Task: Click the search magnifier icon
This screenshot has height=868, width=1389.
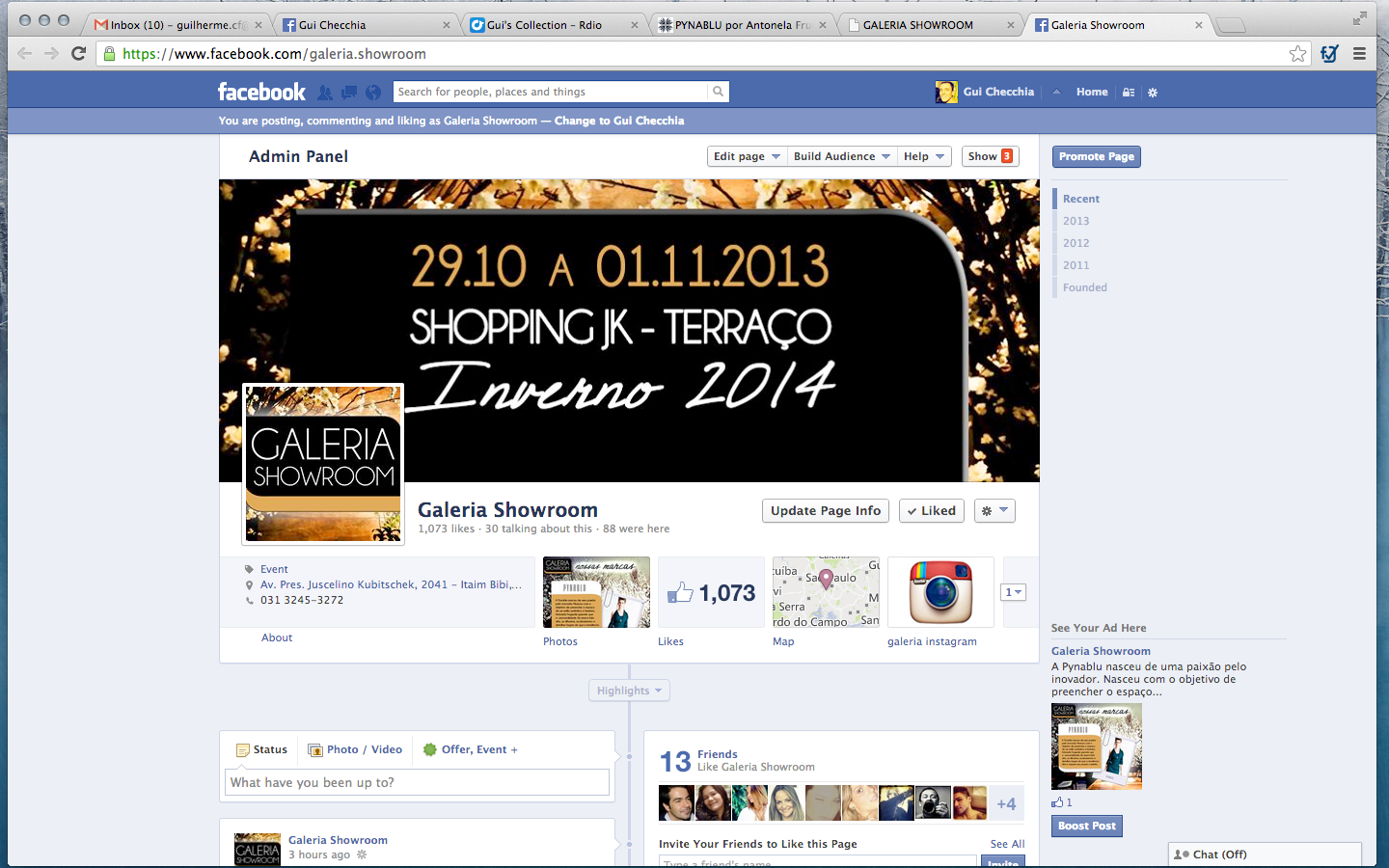Action: pyautogui.click(x=718, y=92)
